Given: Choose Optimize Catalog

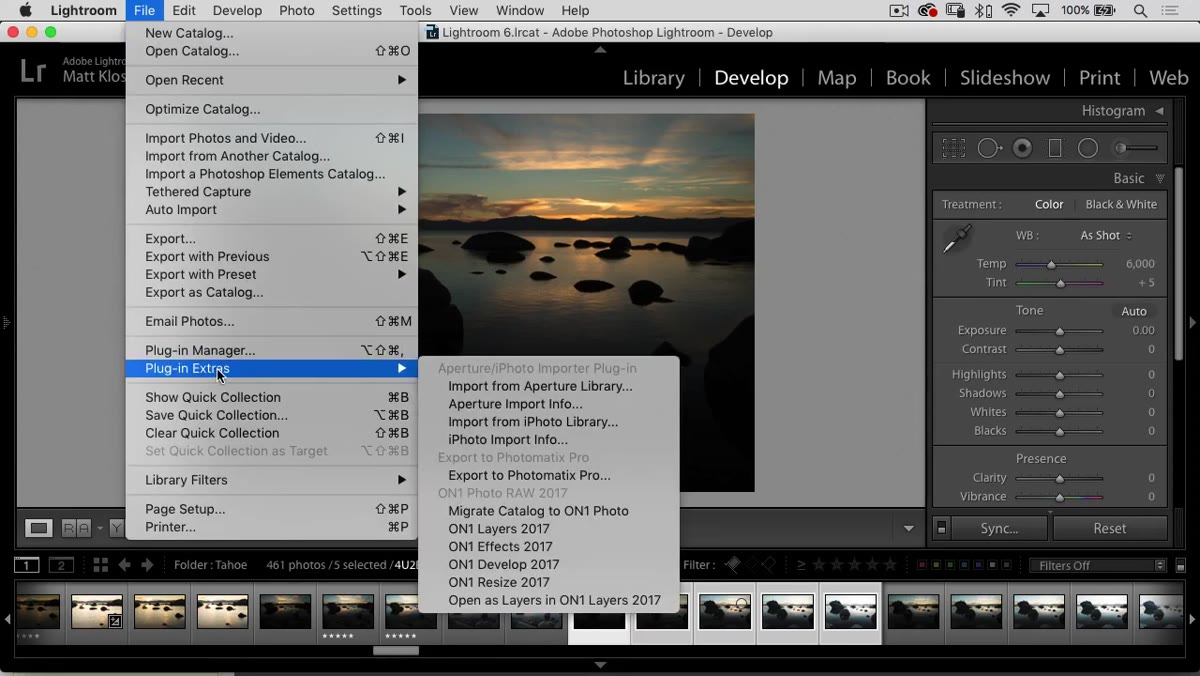Looking at the screenshot, I should pos(272,109).
